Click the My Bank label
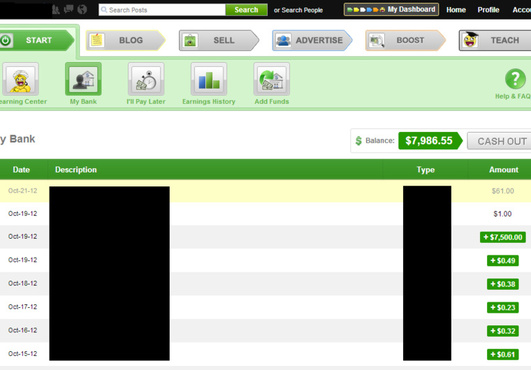531x370 pixels. [x=83, y=102]
